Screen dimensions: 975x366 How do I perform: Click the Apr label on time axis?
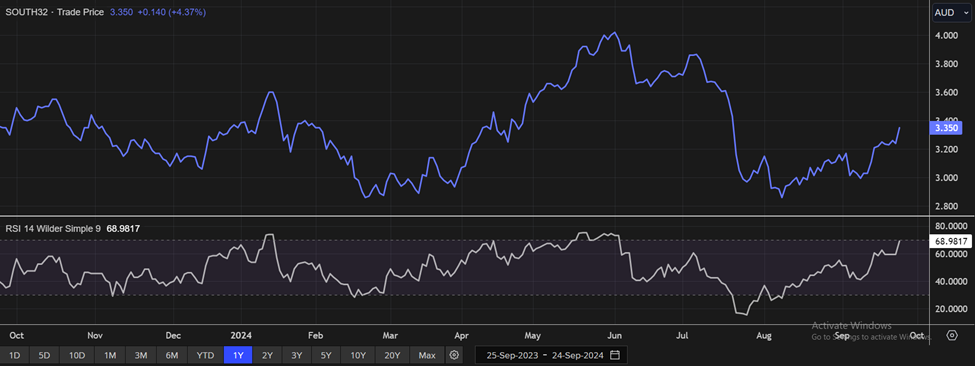(461, 336)
